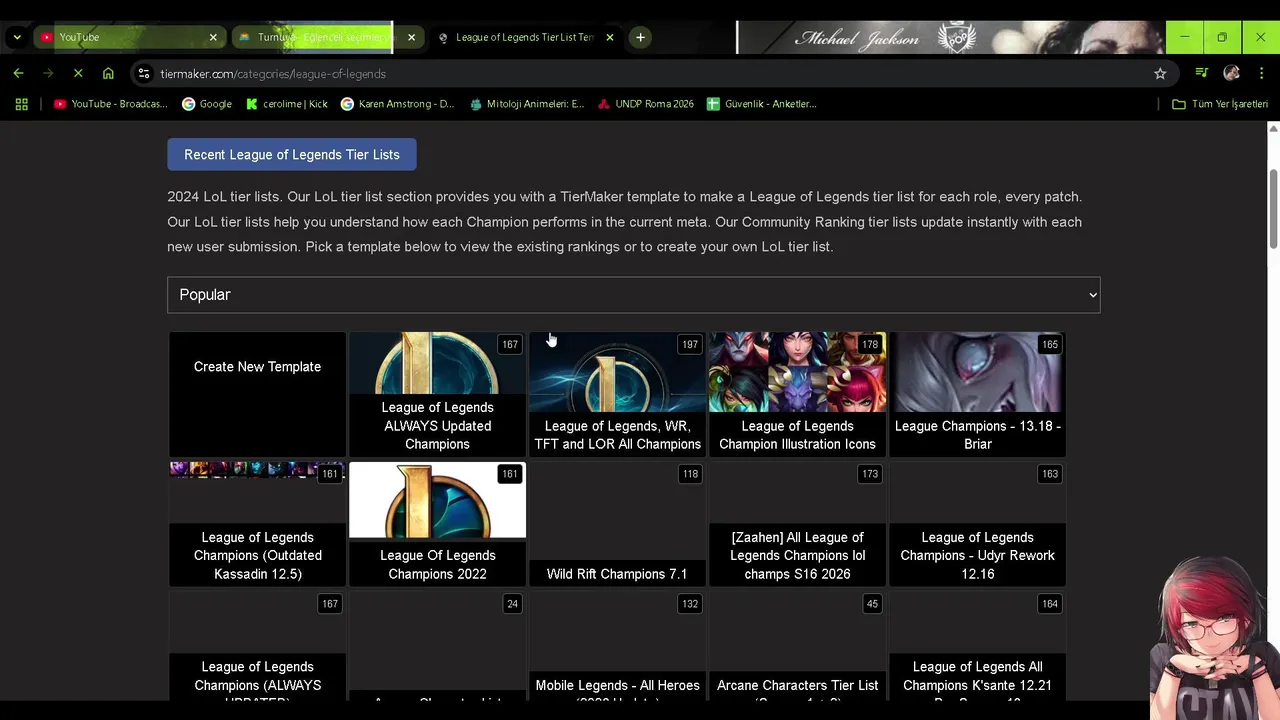Open the Karen Amstrong bookmark
The height and width of the screenshot is (720, 1280).
click(398, 104)
